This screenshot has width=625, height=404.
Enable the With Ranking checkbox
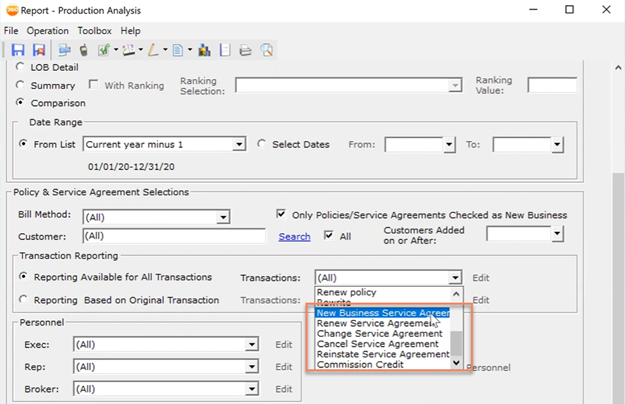tap(94, 85)
